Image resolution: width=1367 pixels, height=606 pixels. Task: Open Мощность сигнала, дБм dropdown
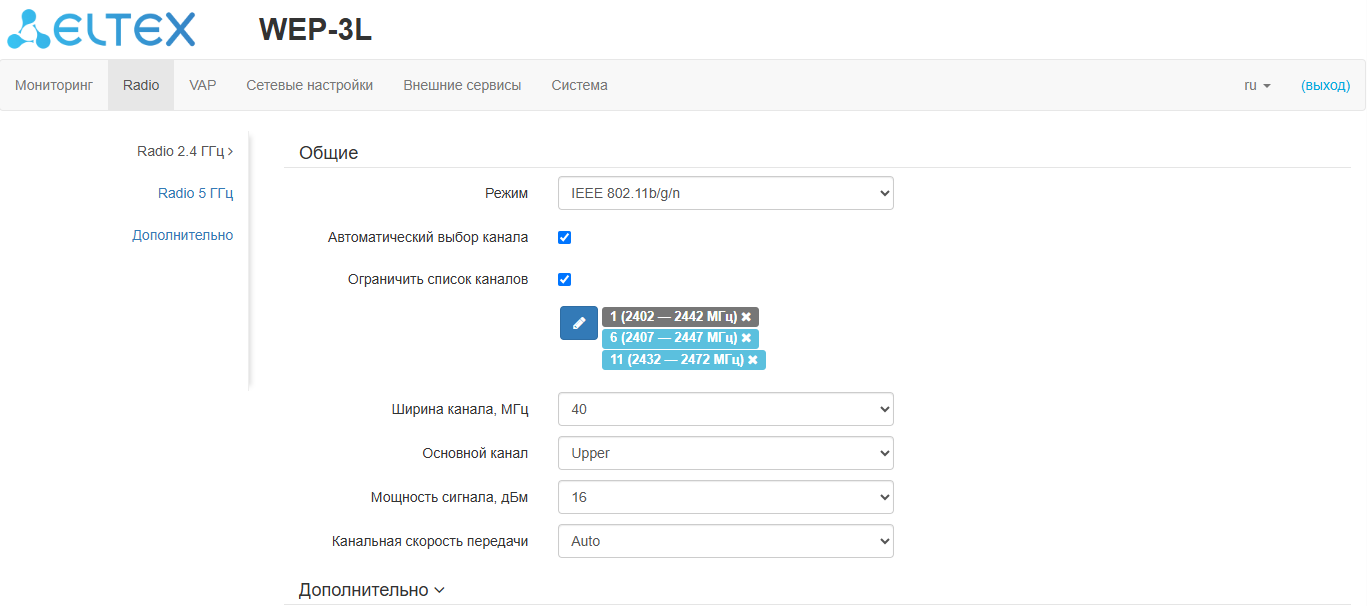click(725, 497)
